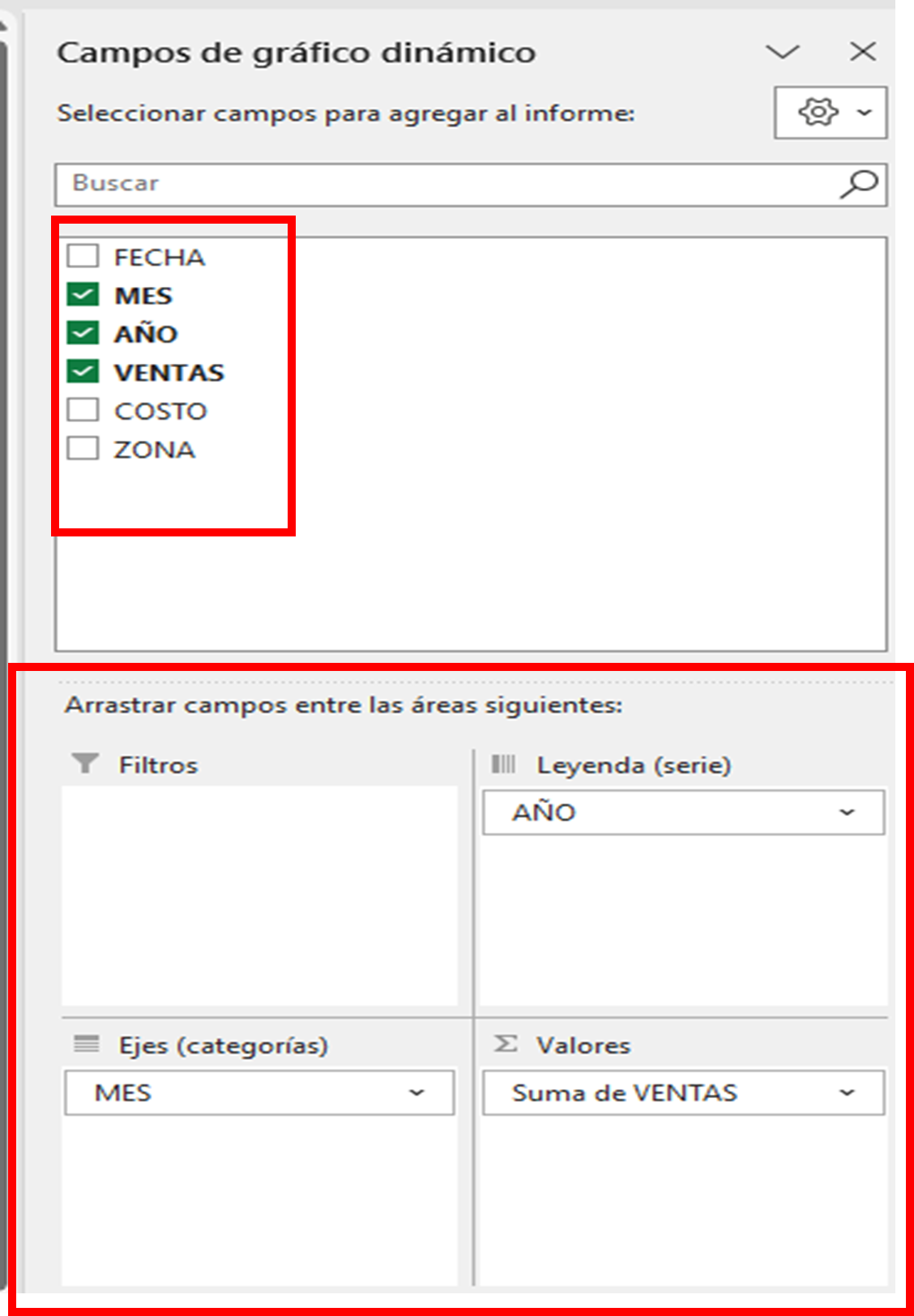This screenshot has height=1316, width=914.
Task: Expand the AÑO legend field dropdown
Action: [847, 812]
